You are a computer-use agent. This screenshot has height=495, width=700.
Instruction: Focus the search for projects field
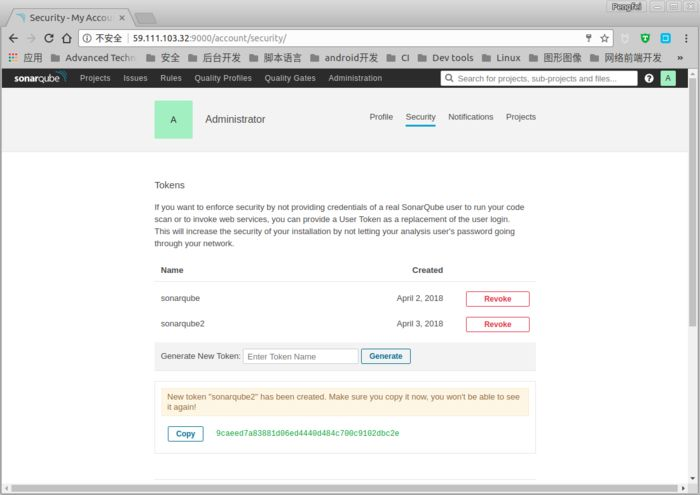point(539,78)
